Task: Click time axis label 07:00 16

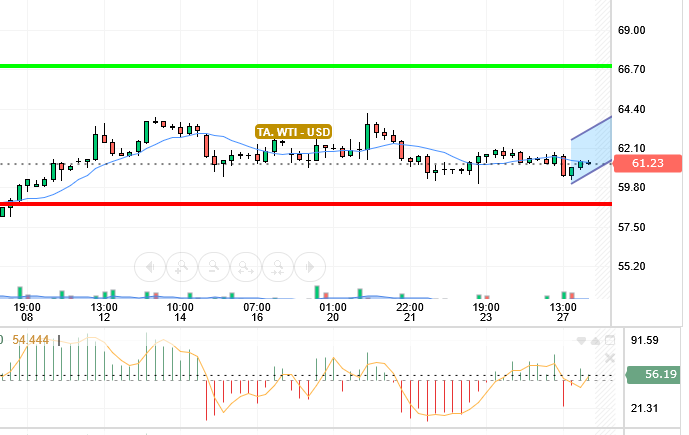Action: point(257,312)
